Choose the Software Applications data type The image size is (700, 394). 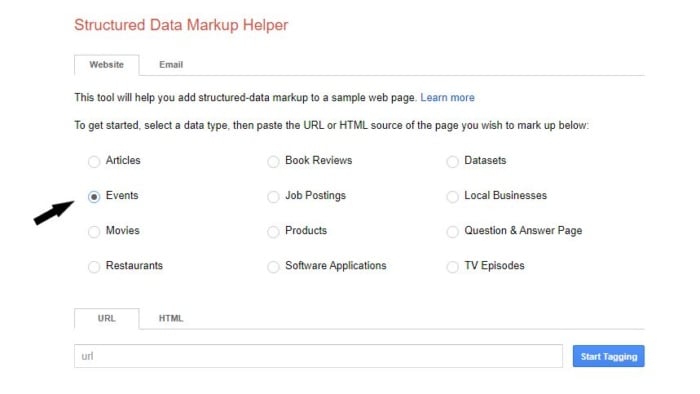click(273, 267)
